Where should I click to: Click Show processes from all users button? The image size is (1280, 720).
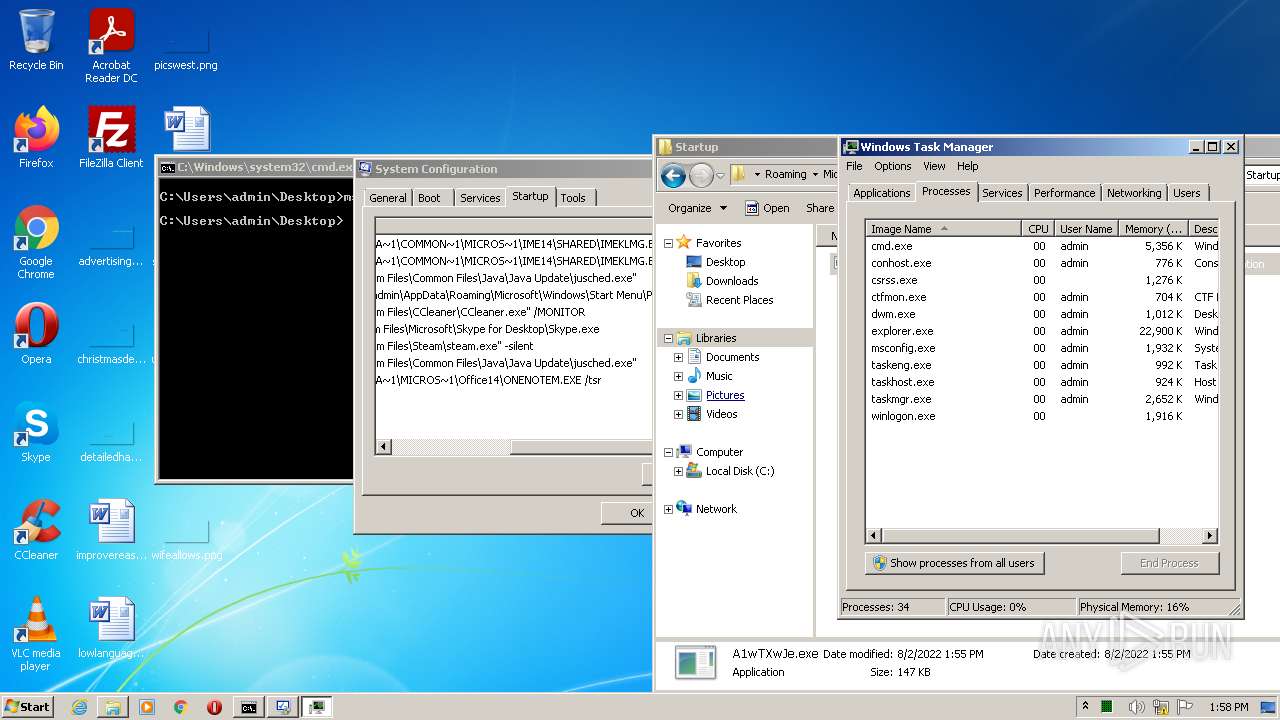pyautogui.click(x=955, y=563)
